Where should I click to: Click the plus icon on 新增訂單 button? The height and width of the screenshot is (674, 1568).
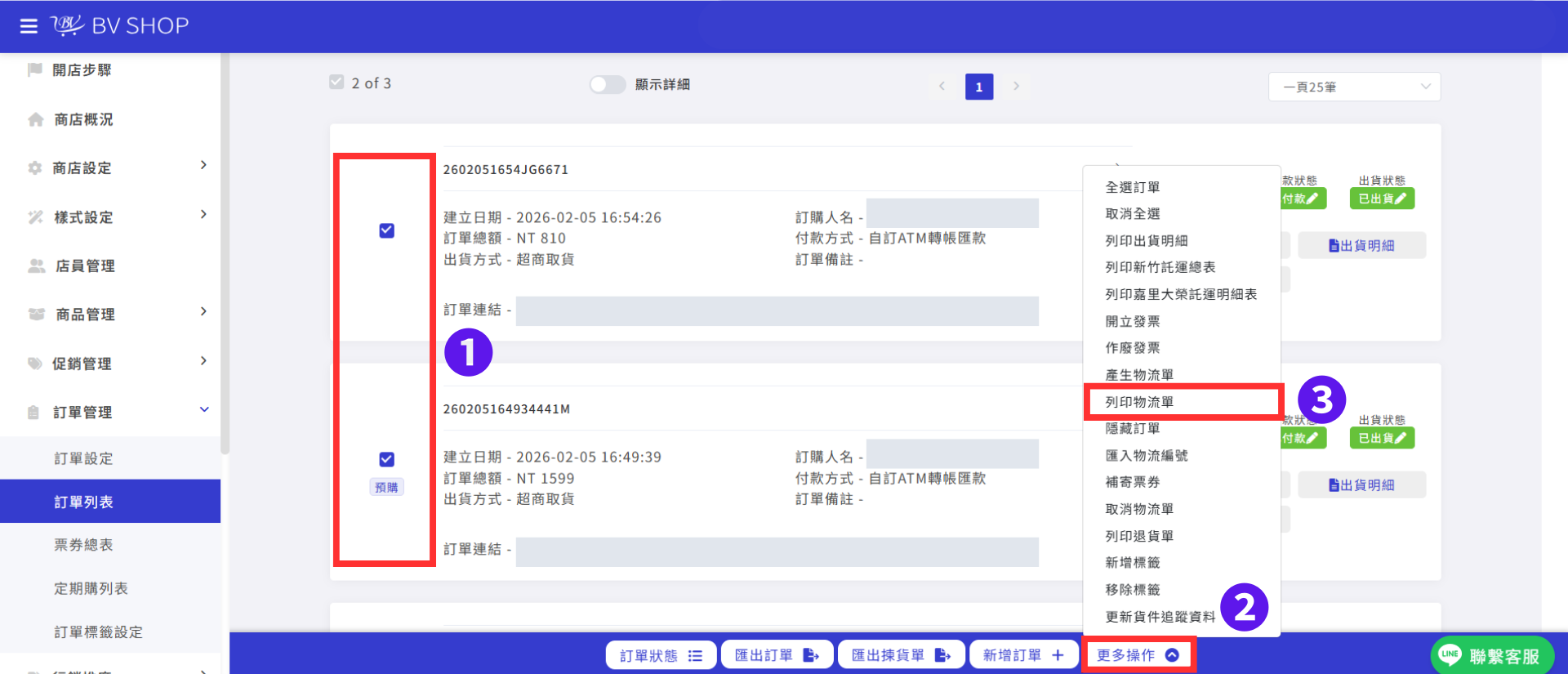(1058, 655)
